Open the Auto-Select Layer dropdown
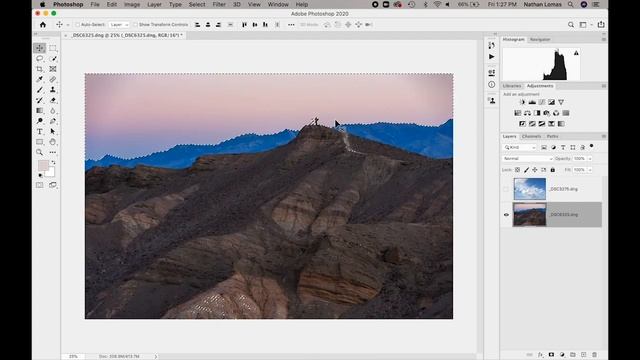640x360 pixels. point(119,24)
